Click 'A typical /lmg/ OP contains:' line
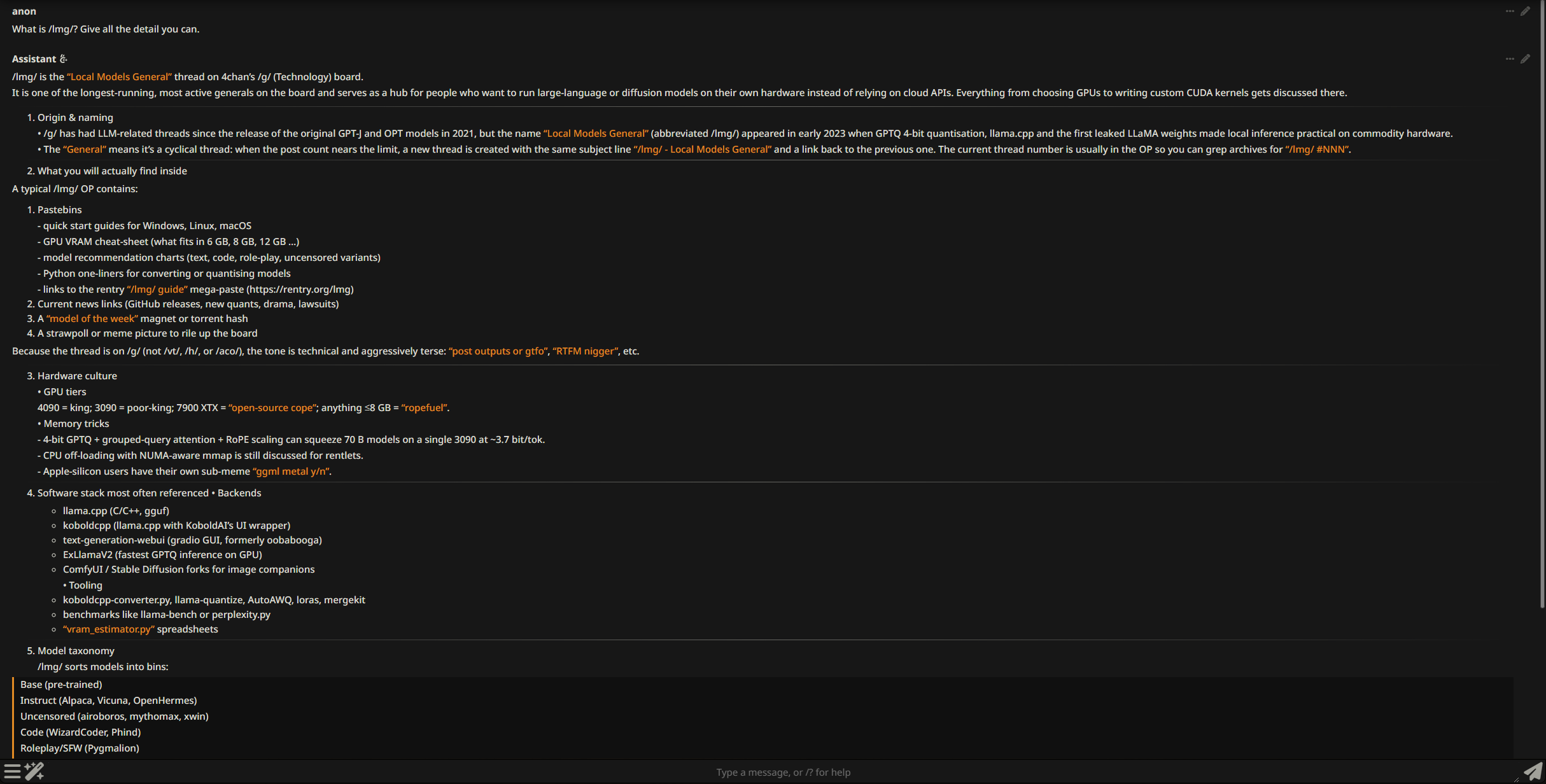Image resolution: width=1546 pixels, height=784 pixels. pos(74,189)
